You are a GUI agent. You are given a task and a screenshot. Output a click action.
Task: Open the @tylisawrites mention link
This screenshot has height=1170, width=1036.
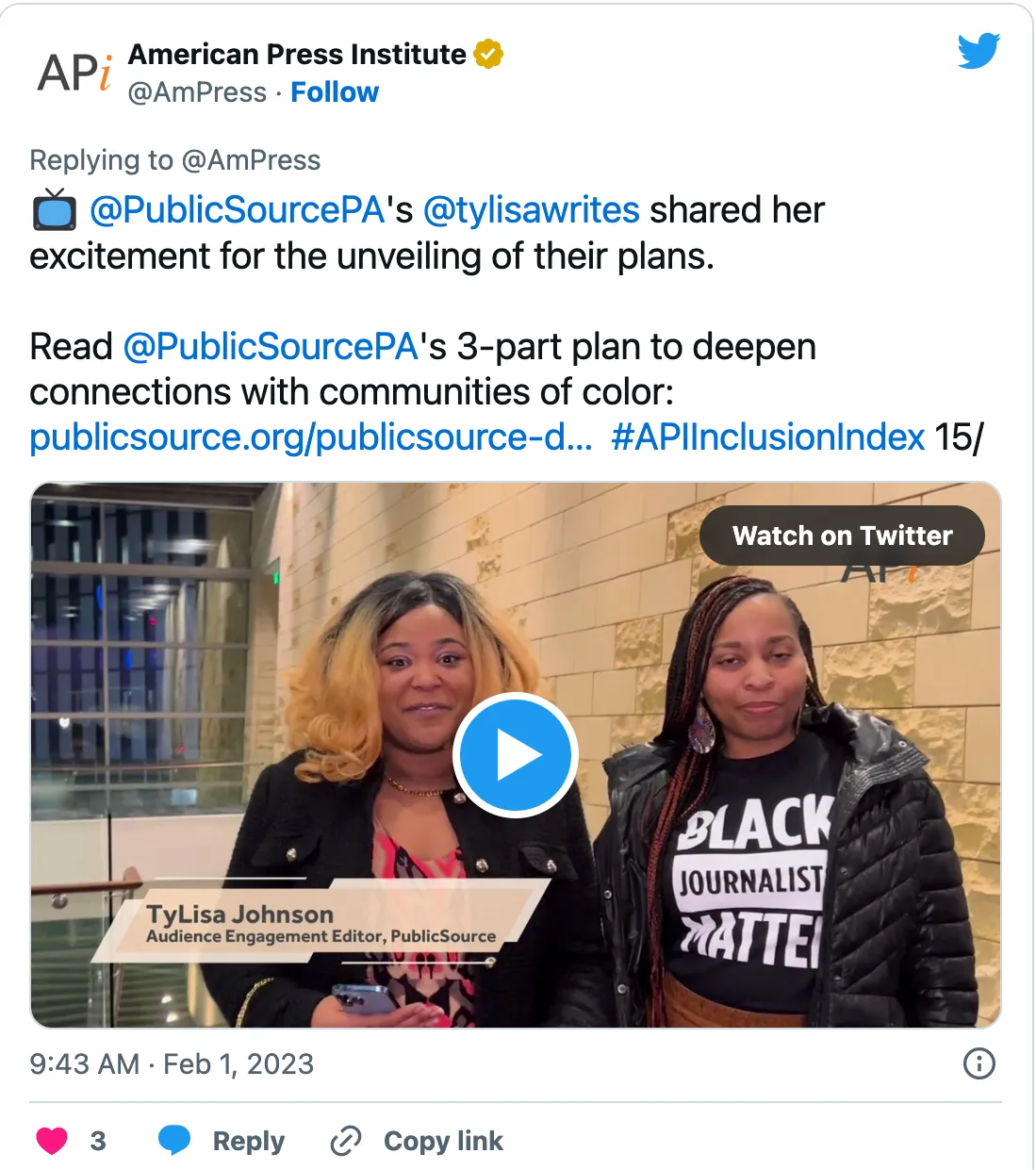(x=532, y=210)
